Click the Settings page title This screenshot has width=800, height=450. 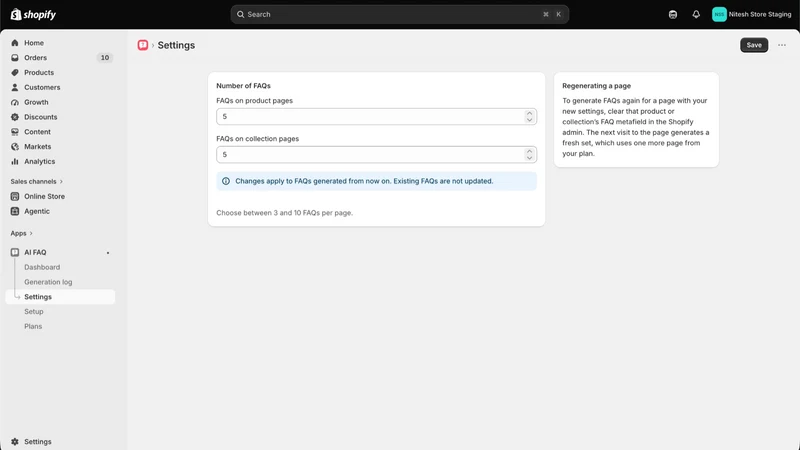pyautogui.click(x=176, y=45)
